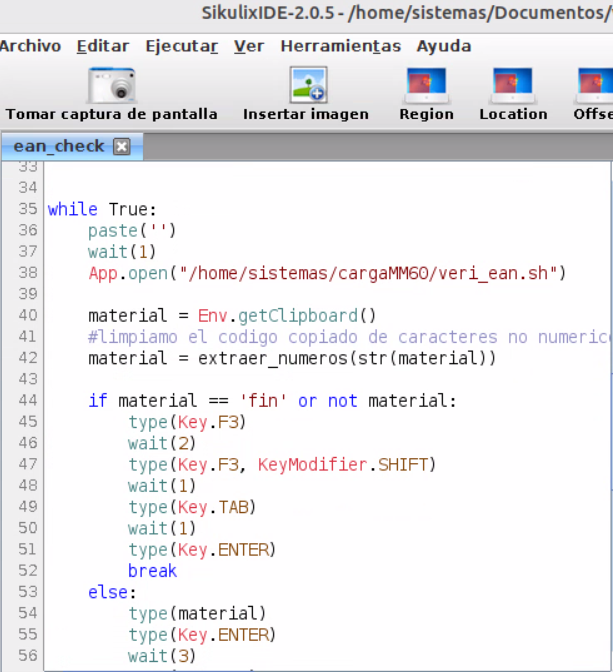Click line number 53 in the gutter
The width and height of the screenshot is (613, 672).
[28, 592]
